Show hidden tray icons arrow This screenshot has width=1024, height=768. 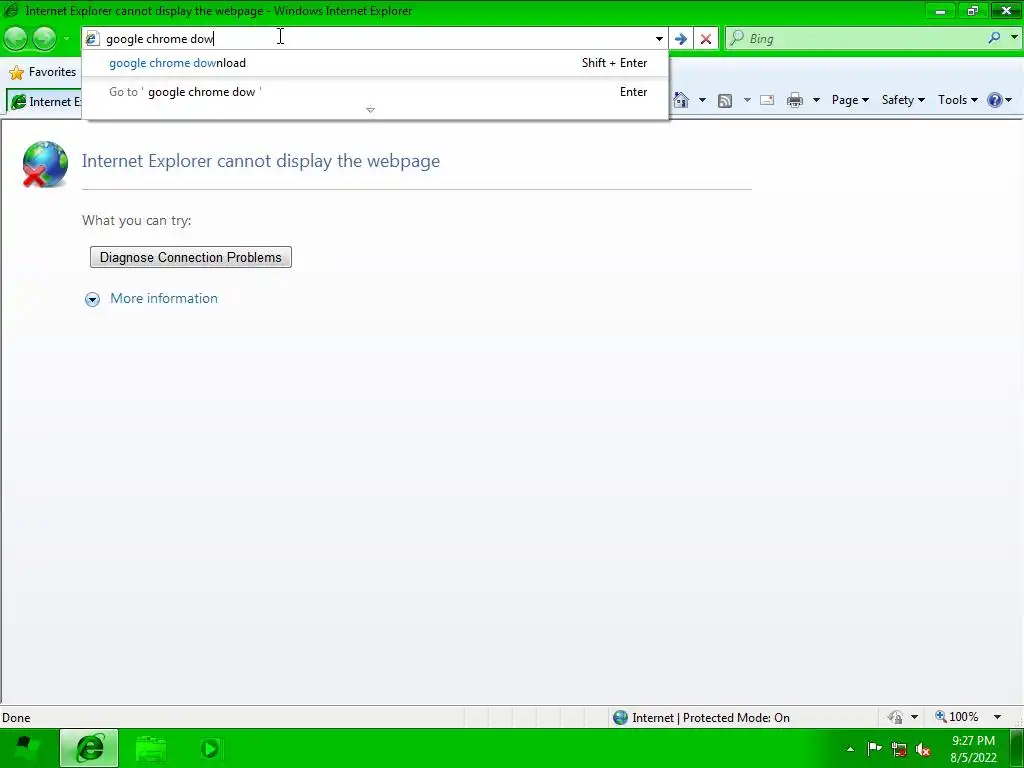pyautogui.click(x=850, y=749)
